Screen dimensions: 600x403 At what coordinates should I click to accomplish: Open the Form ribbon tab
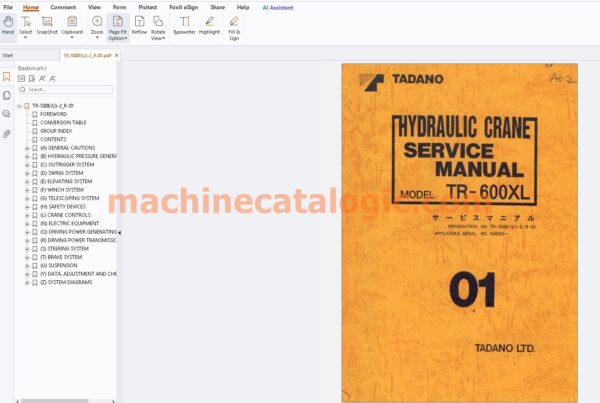tap(119, 7)
